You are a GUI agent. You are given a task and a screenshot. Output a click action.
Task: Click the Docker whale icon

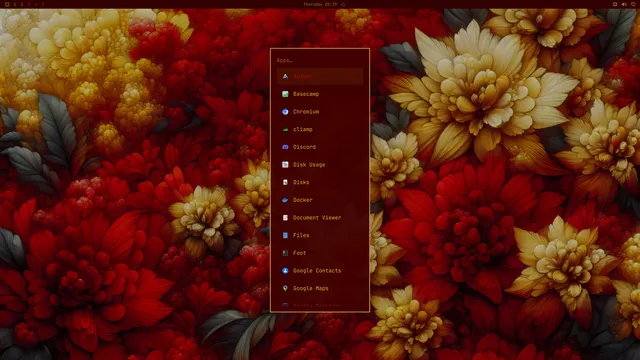285,200
